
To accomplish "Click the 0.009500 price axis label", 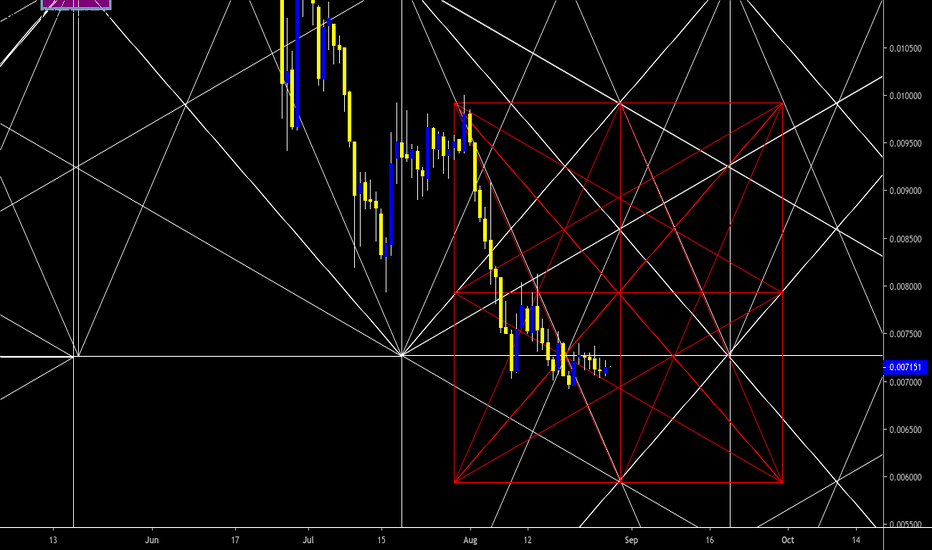I will tap(905, 143).
